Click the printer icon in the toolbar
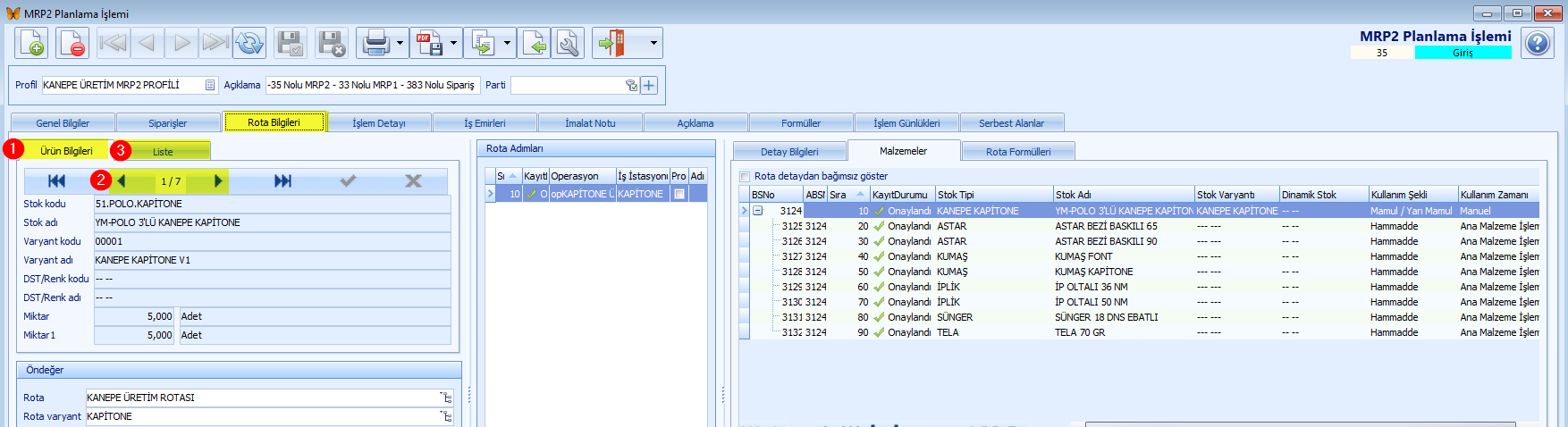This screenshot has height=427, width=1568. tap(375, 43)
